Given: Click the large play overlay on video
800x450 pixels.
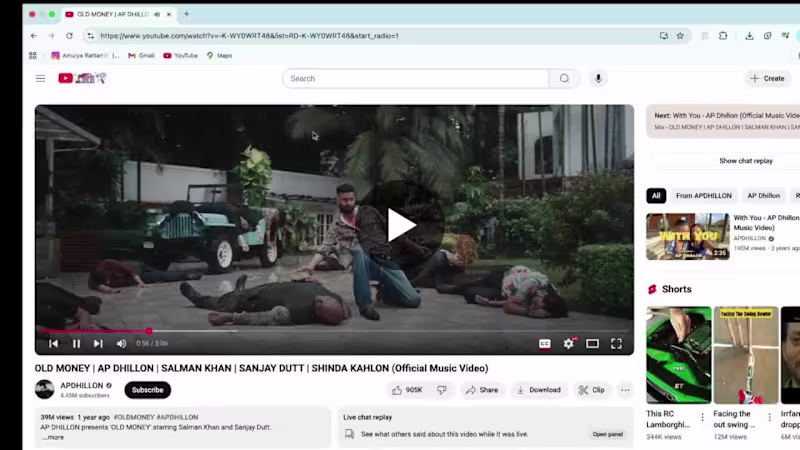Looking at the screenshot, I should pyautogui.click(x=402, y=225).
